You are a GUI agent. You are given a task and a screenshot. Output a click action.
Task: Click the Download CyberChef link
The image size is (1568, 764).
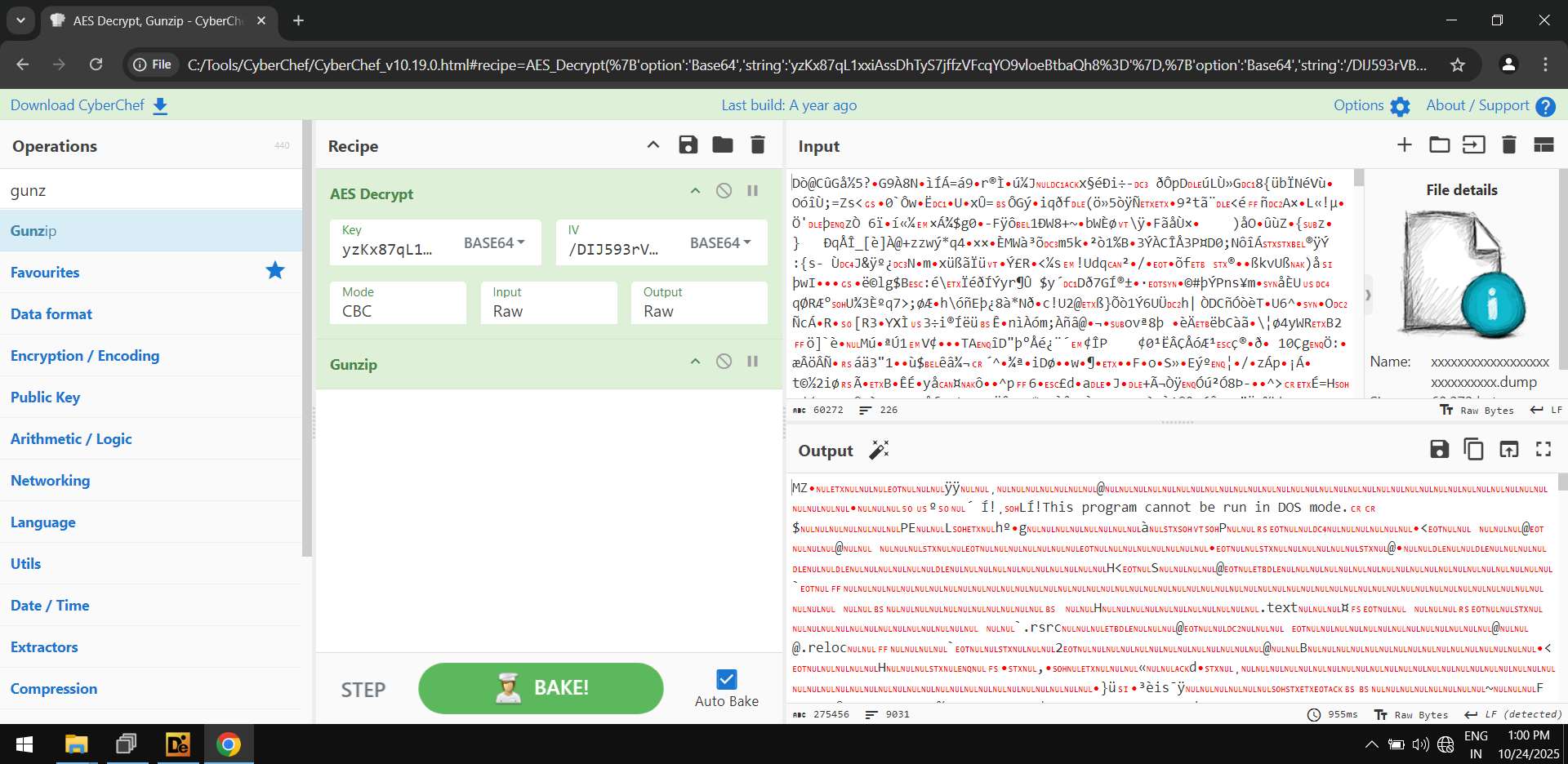pyautogui.click(x=78, y=104)
